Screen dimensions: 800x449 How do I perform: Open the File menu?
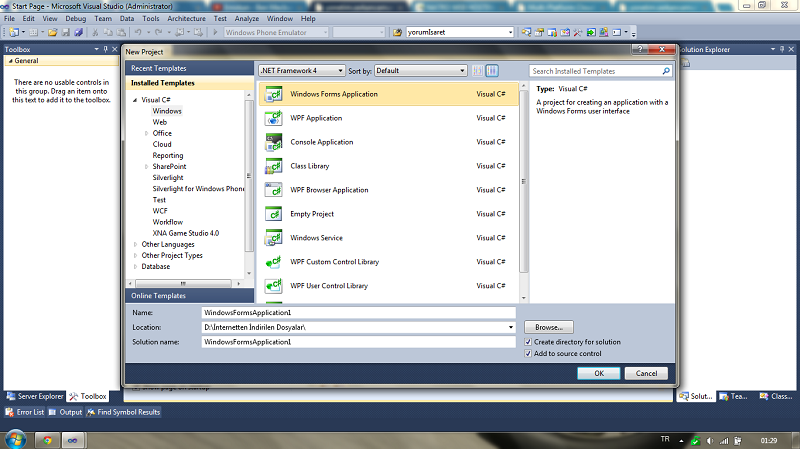tap(10, 18)
